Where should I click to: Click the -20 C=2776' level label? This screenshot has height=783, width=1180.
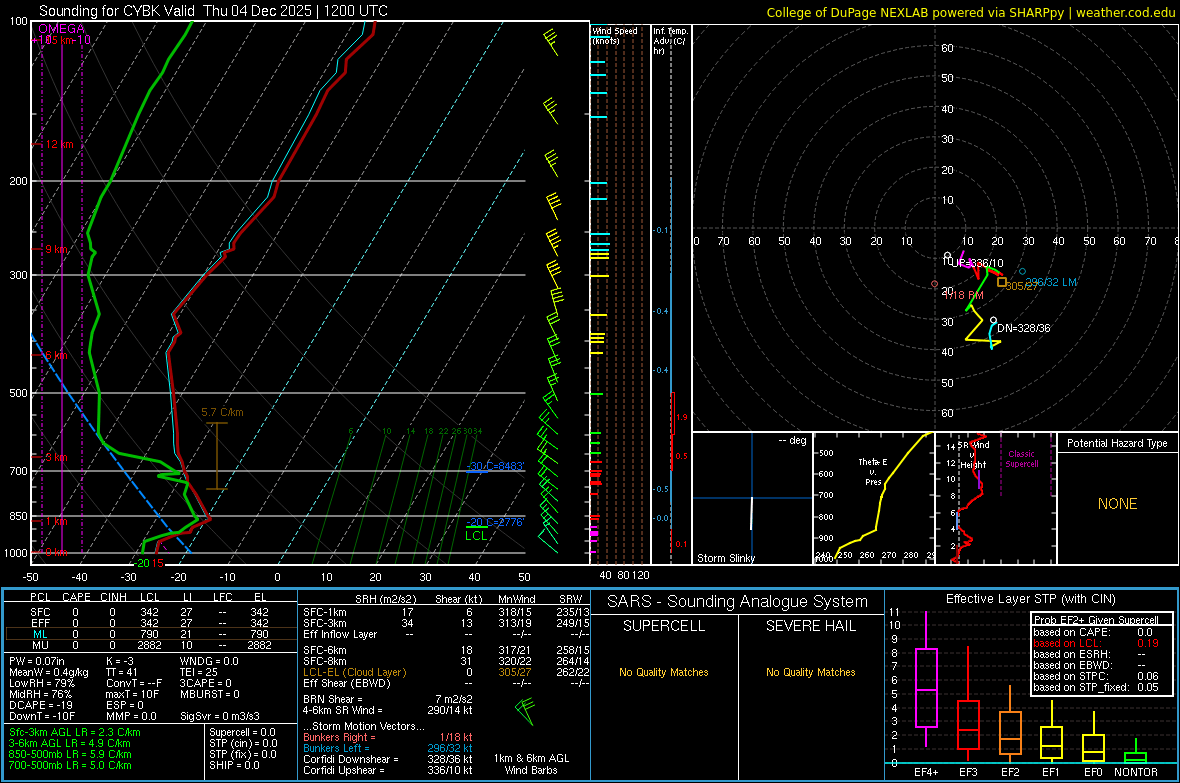pos(495,522)
